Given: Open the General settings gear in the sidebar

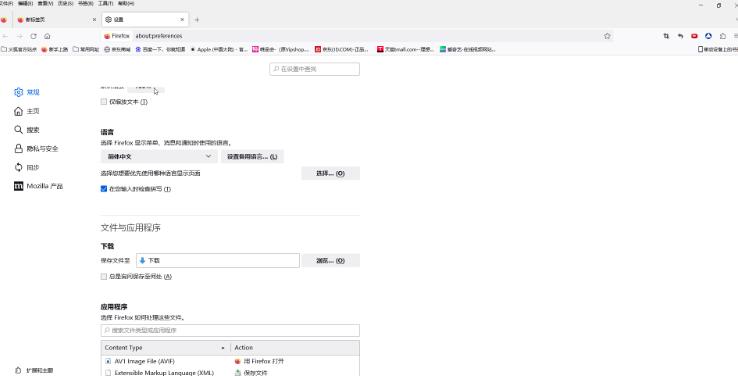Looking at the screenshot, I should click(x=18, y=92).
